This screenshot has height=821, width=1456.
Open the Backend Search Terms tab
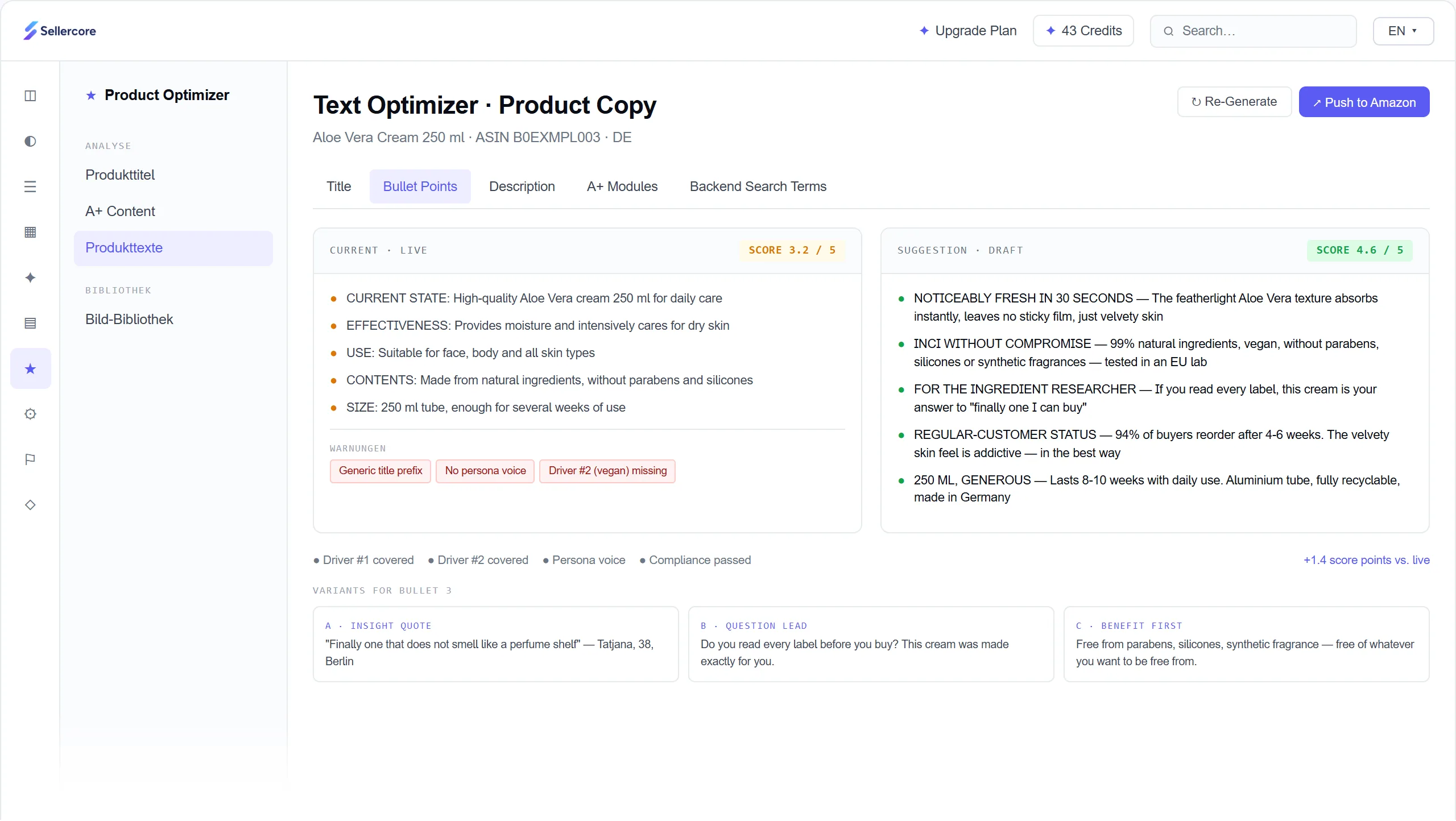(x=758, y=186)
